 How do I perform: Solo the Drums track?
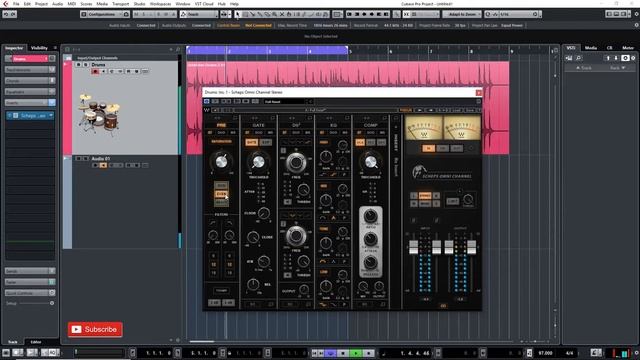(86, 64)
